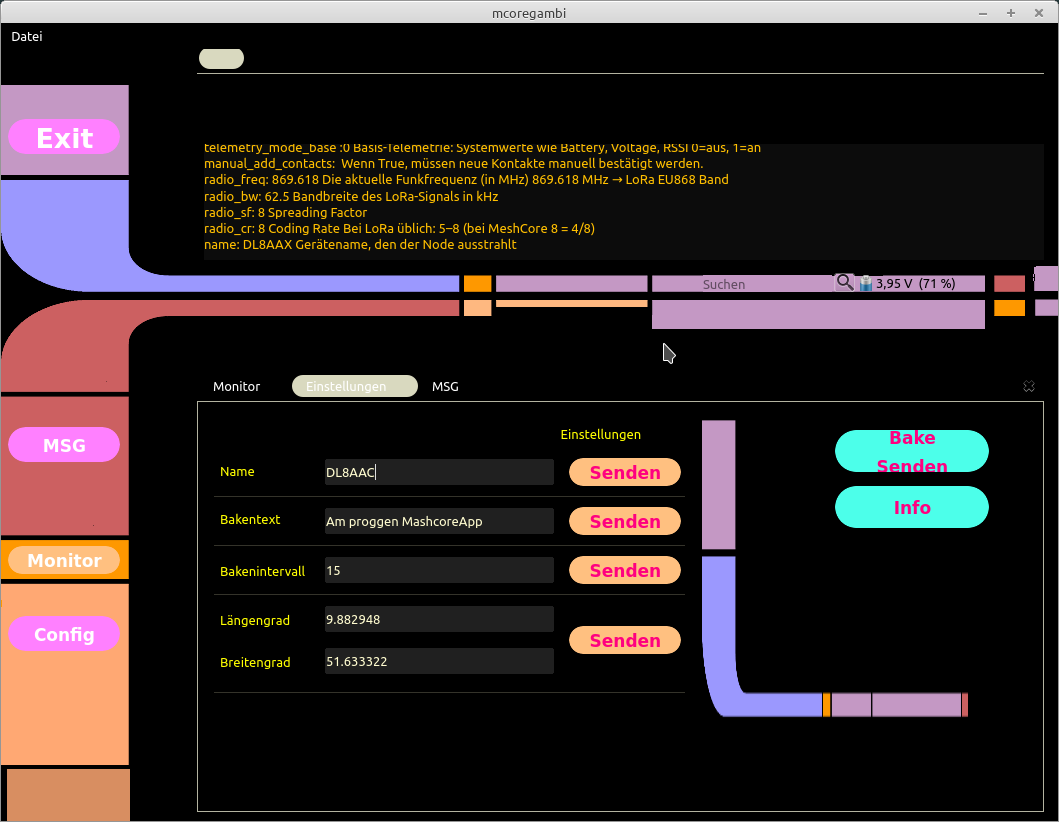This screenshot has width=1059, height=822.
Task: Click into the Längengrad input field
Action: point(439,619)
